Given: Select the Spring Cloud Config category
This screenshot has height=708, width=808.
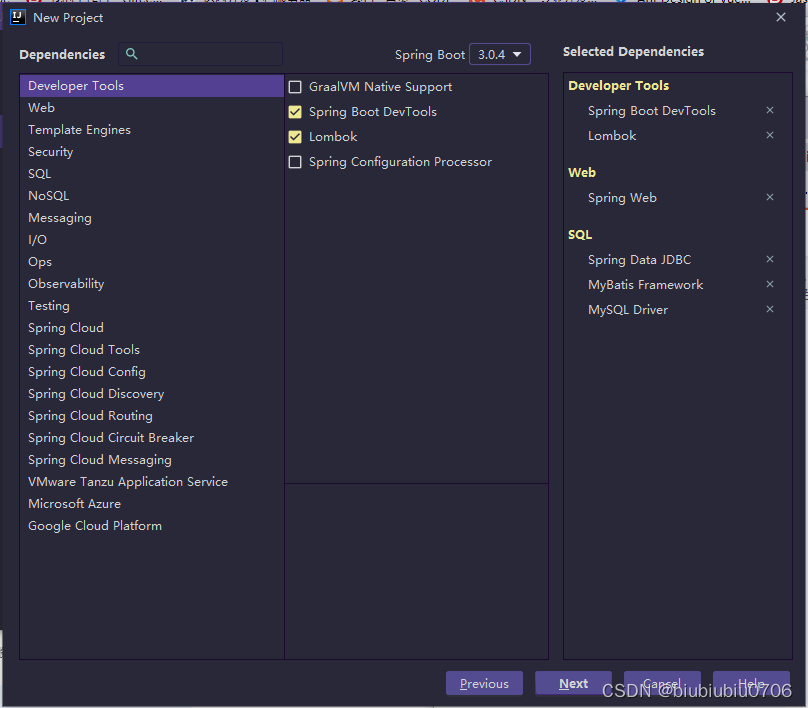Looking at the screenshot, I should (152, 372).
